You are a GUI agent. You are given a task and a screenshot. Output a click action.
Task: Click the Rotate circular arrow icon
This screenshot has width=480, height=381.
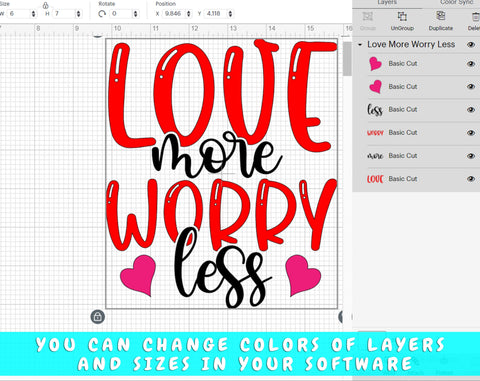point(102,14)
